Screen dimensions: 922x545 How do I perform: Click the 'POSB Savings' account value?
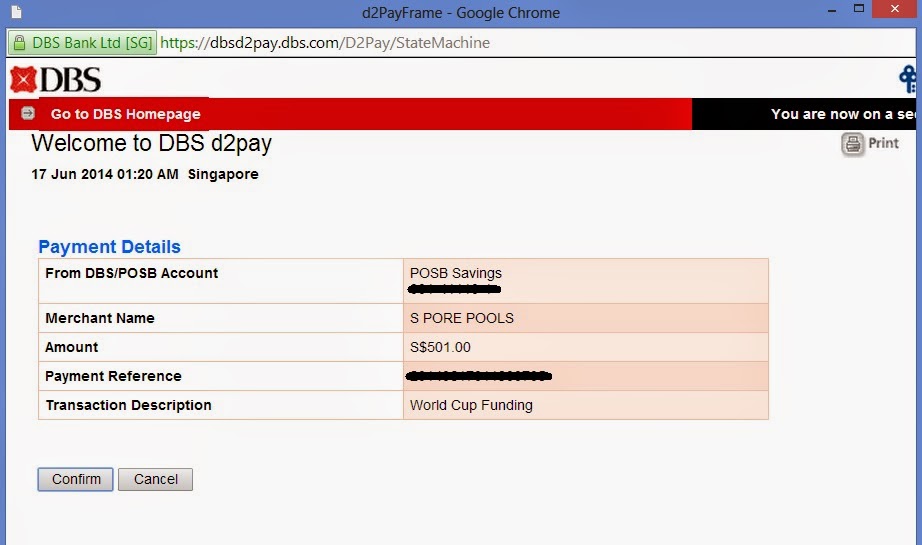pyautogui.click(x=456, y=273)
